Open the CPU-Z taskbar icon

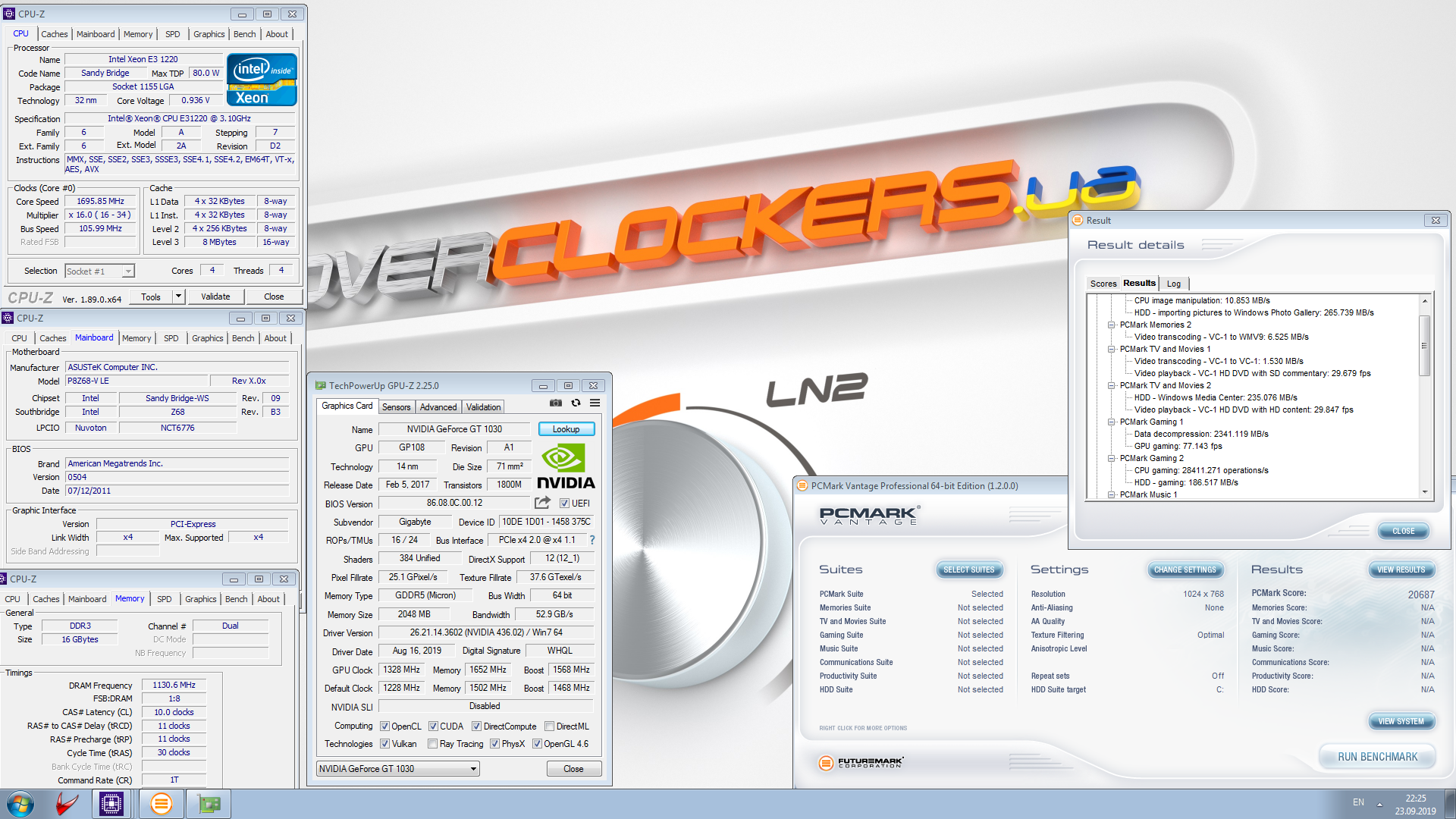coord(111,804)
